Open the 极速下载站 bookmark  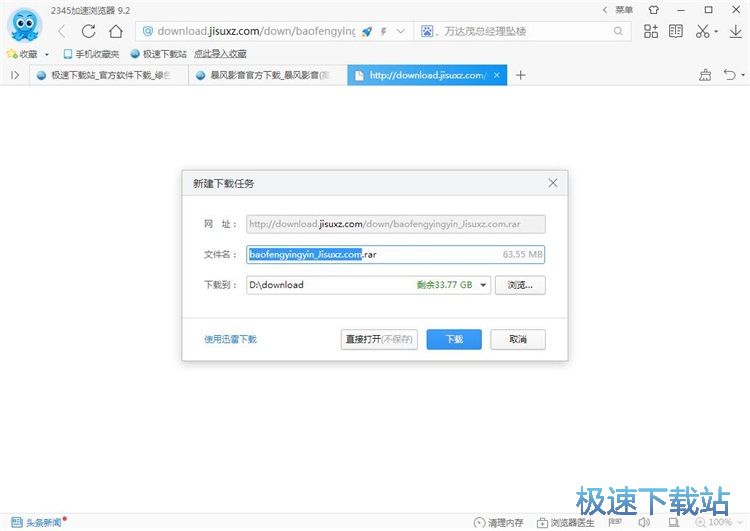pos(159,54)
